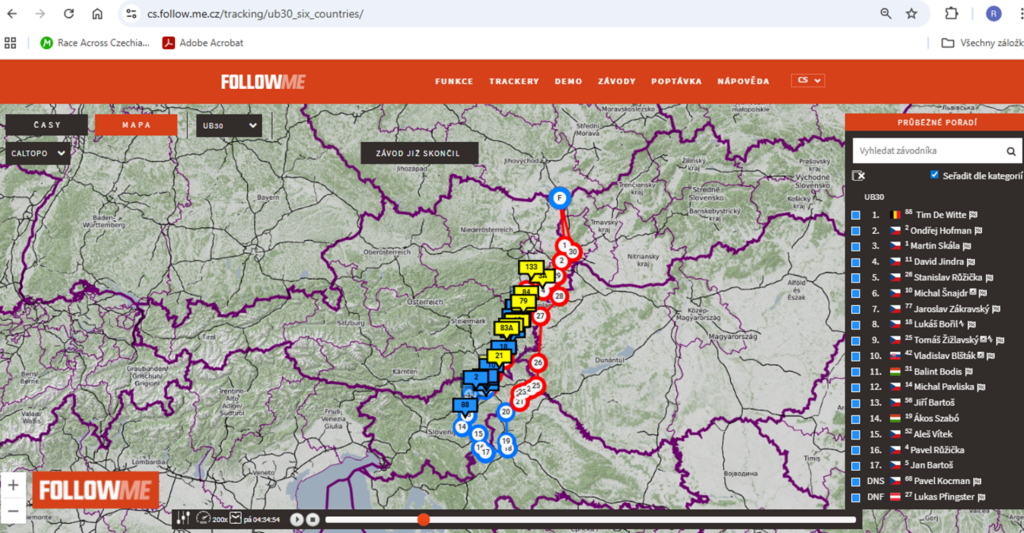
Task: Toggle the checkbox for Balint Bodis
Action: [x=856, y=371]
